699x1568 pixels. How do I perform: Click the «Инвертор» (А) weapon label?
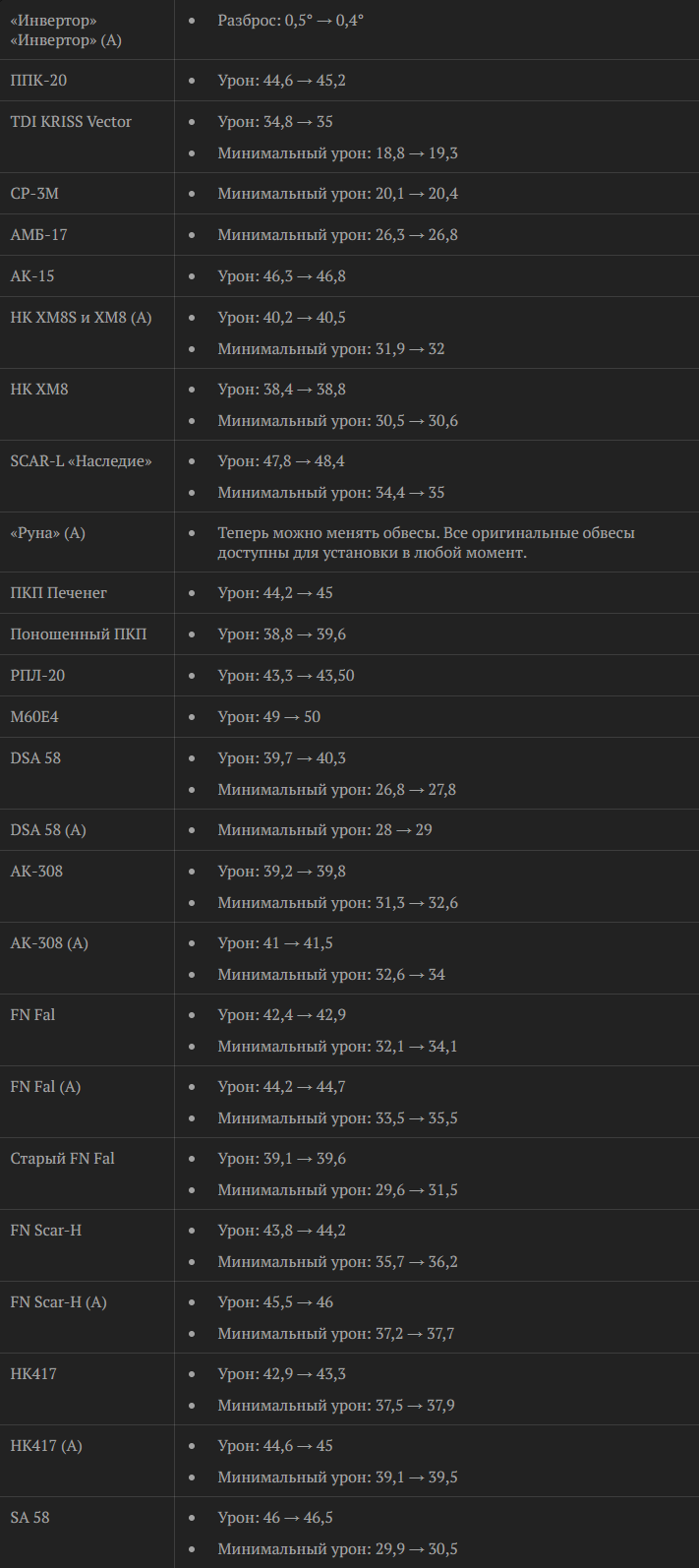tap(66, 40)
